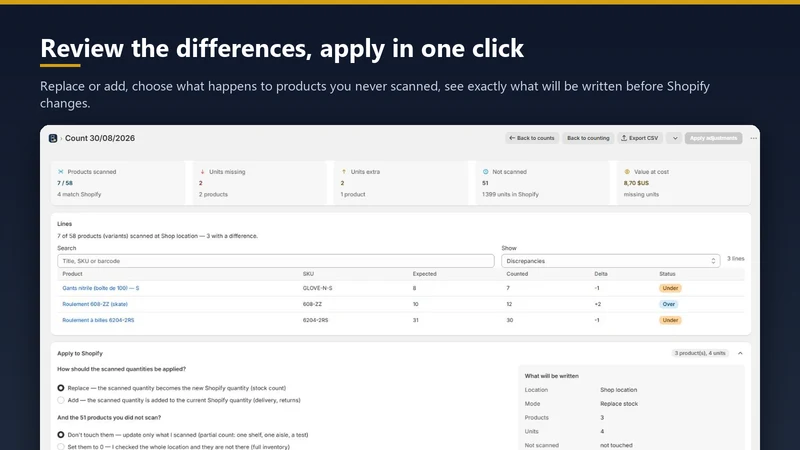Screen dimensions: 800x450
Task: Open the Show Discrepancies dropdown
Action: (610, 261)
